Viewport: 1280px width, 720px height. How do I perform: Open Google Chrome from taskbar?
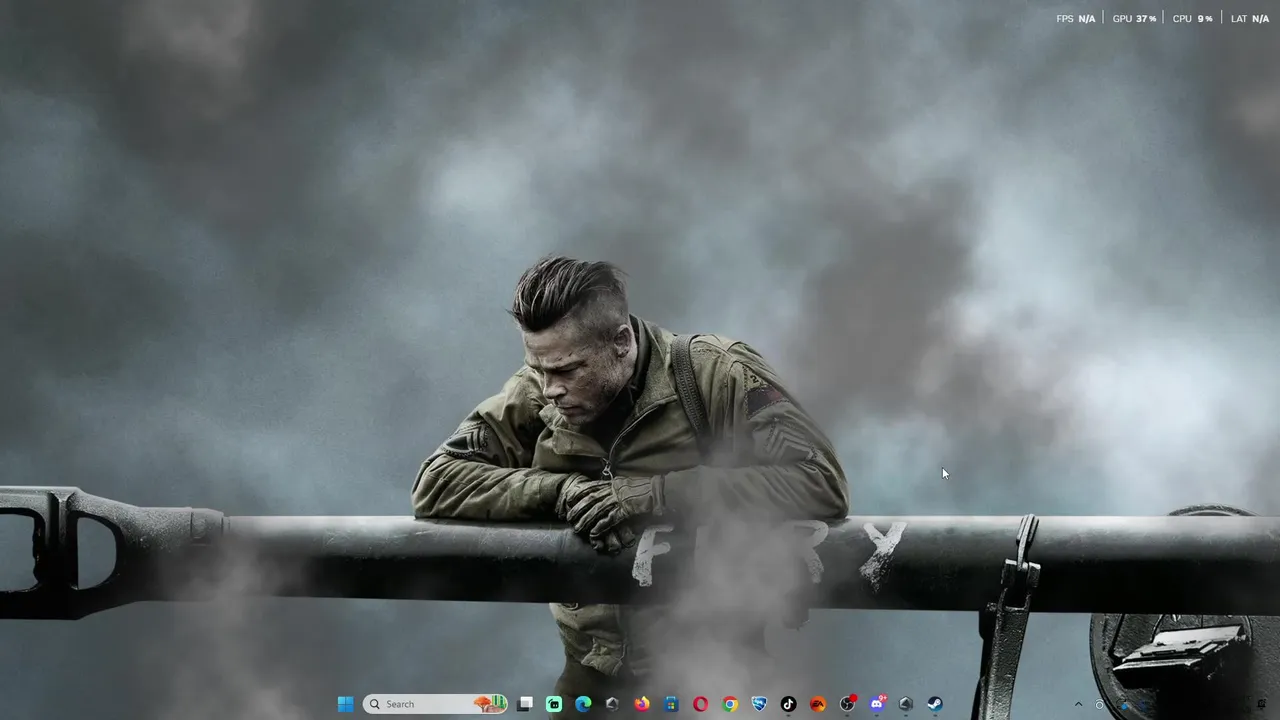[730, 704]
